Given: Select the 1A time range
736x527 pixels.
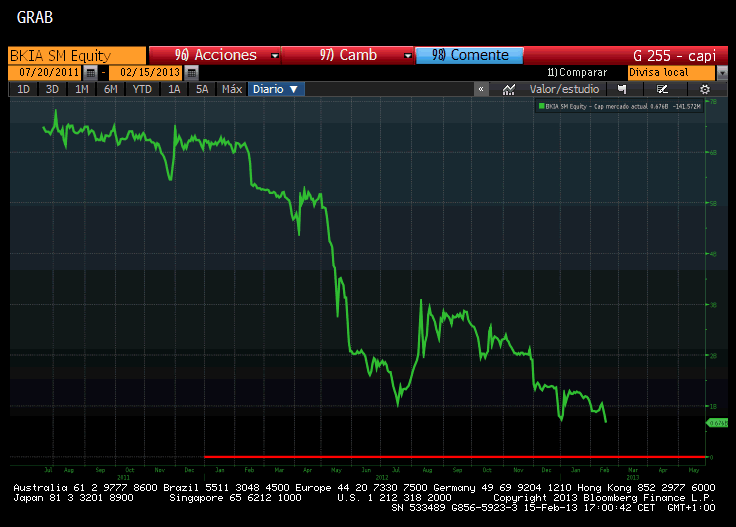Looking at the screenshot, I should coord(174,89).
